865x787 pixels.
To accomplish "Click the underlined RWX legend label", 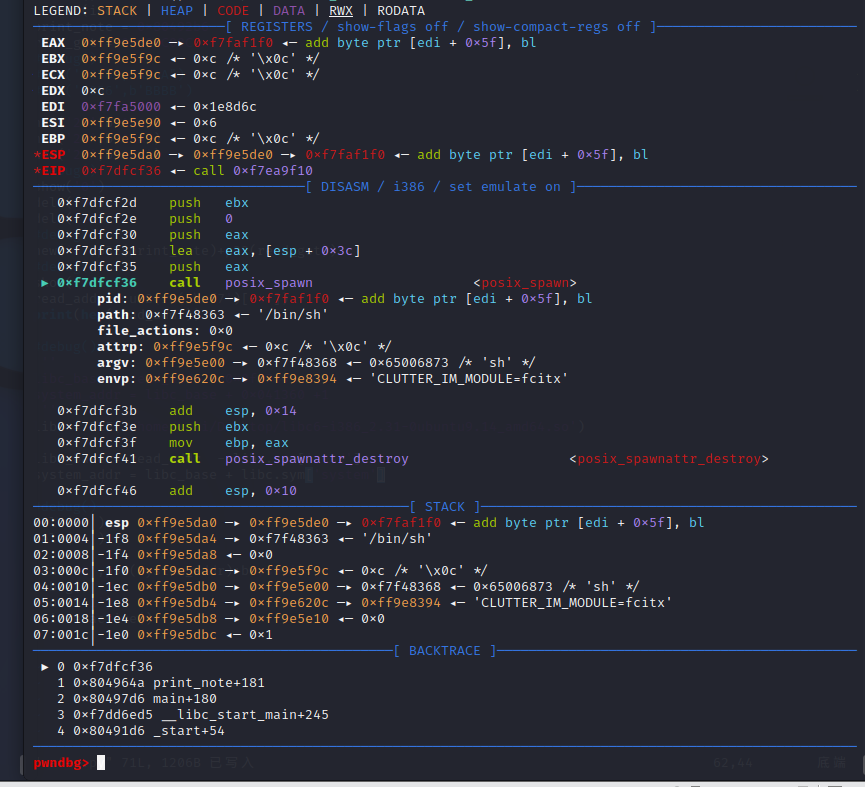I will tap(341, 11).
